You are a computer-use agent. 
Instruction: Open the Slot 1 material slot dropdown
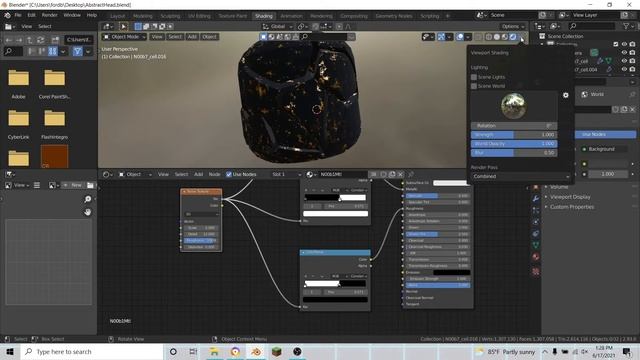[286, 174]
